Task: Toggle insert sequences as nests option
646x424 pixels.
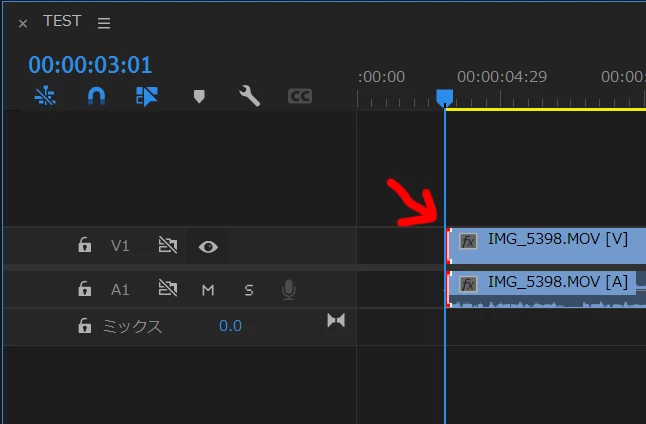Action: 45,96
